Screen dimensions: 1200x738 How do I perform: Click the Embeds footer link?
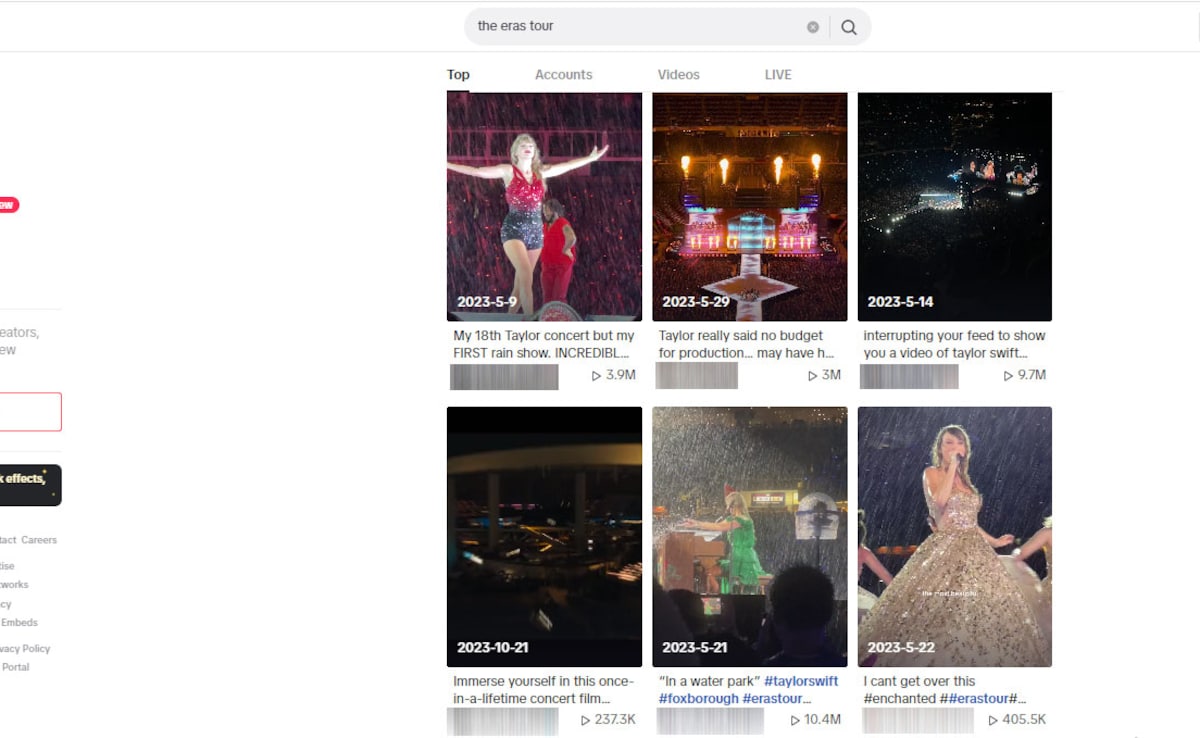(x=20, y=623)
